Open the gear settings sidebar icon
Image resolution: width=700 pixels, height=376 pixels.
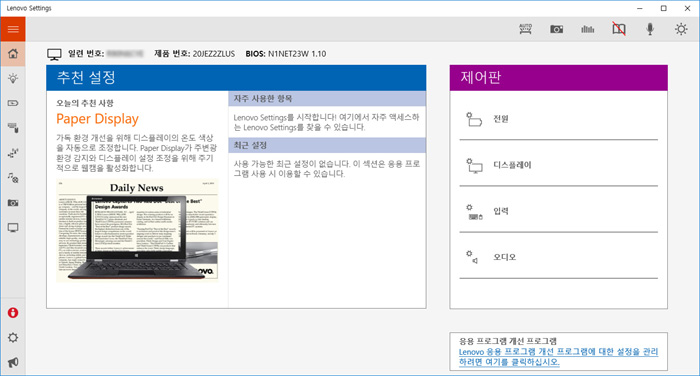[x=13, y=338]
